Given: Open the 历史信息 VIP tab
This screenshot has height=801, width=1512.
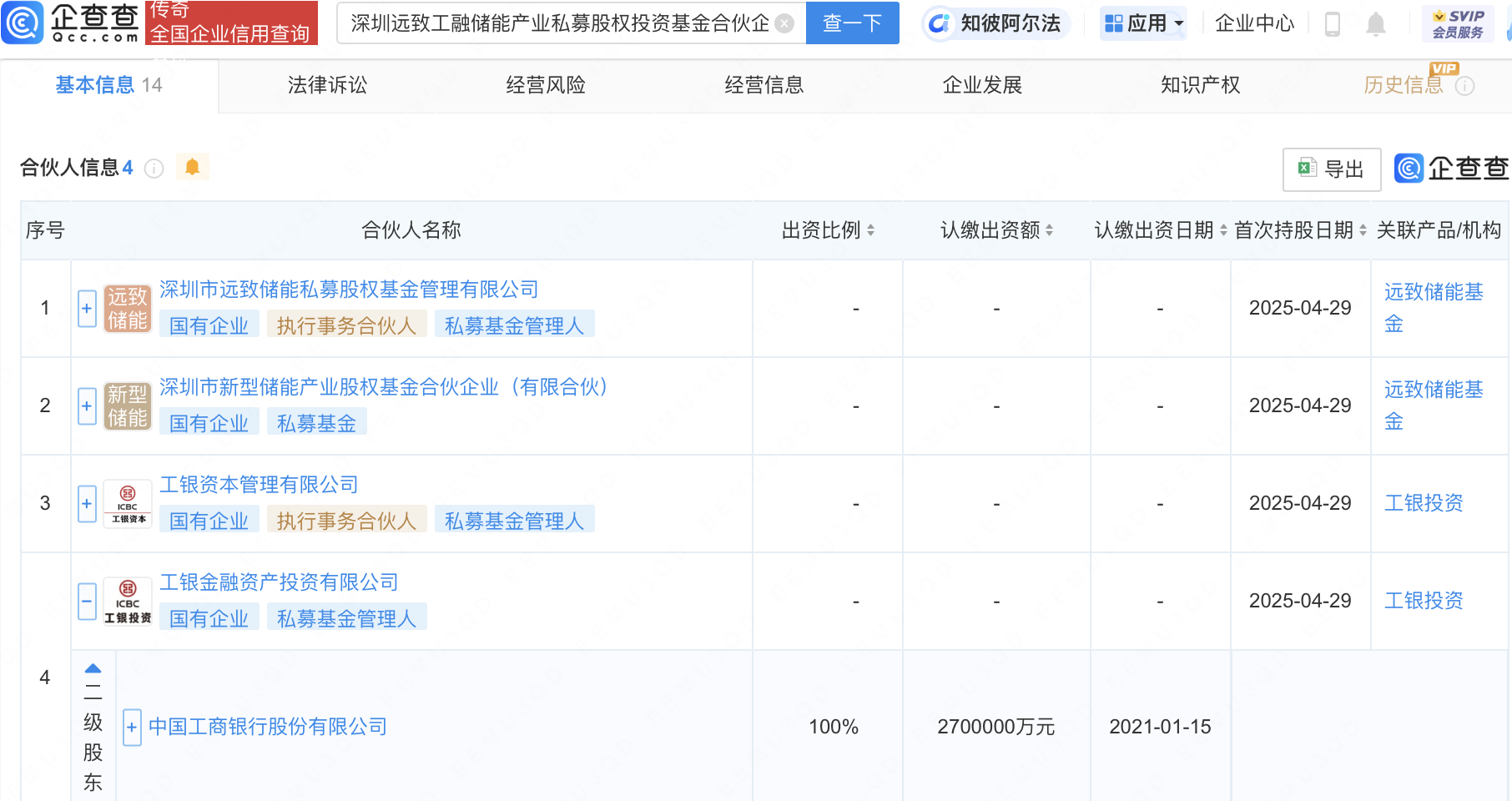Looking at the screenshot, I should click(1403, 84).
